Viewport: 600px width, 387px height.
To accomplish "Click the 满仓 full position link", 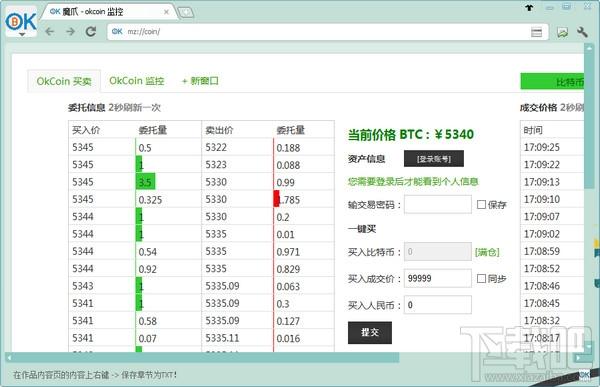I will [487, 252].
